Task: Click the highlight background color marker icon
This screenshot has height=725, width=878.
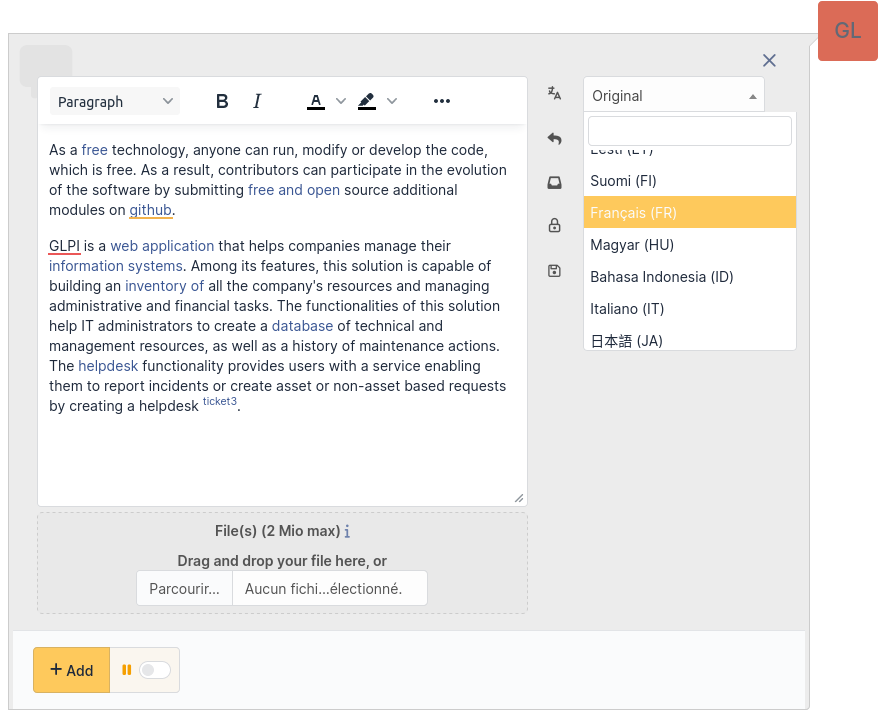Action: [x=366, y=101]
